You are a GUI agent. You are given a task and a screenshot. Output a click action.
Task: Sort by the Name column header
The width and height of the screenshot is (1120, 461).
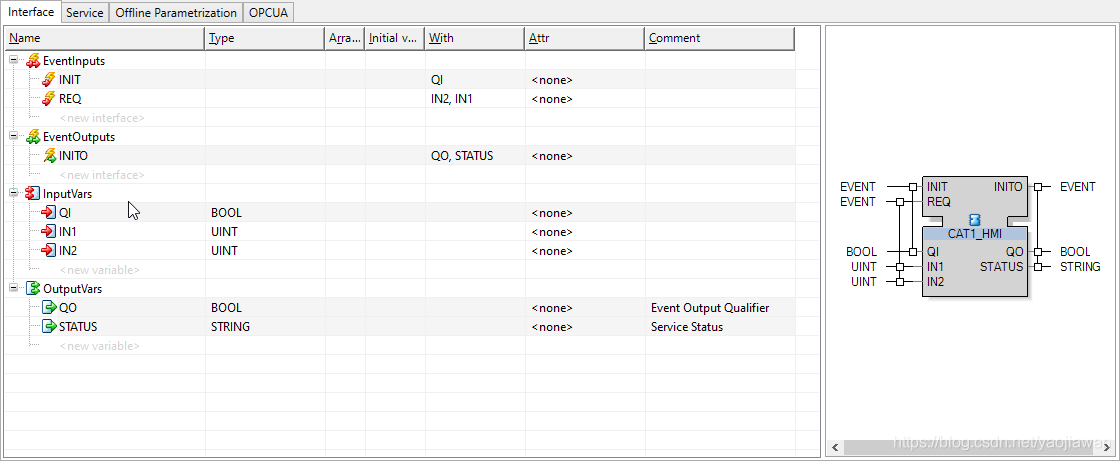(104, 38)
